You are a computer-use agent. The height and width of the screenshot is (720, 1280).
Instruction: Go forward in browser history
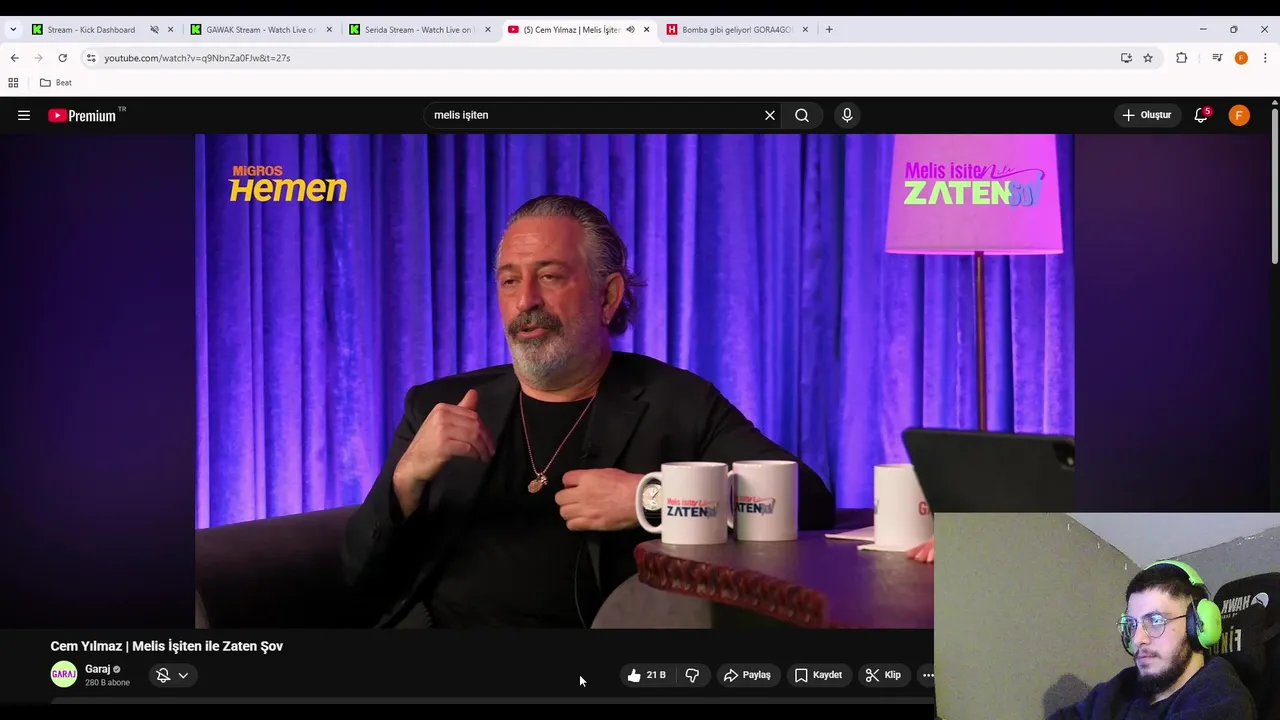point(38,58)
